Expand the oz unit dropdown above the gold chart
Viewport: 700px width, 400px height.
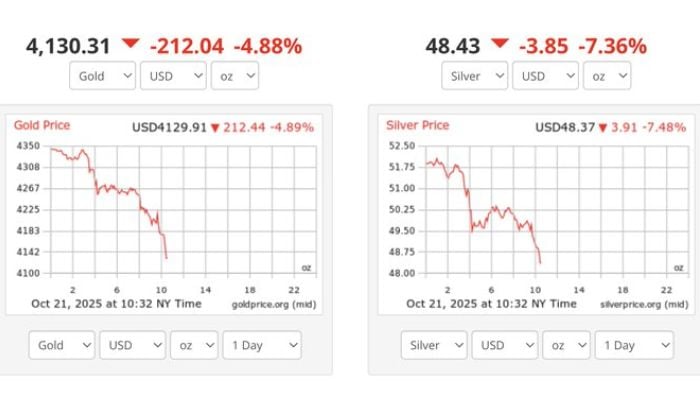point(235,75)
